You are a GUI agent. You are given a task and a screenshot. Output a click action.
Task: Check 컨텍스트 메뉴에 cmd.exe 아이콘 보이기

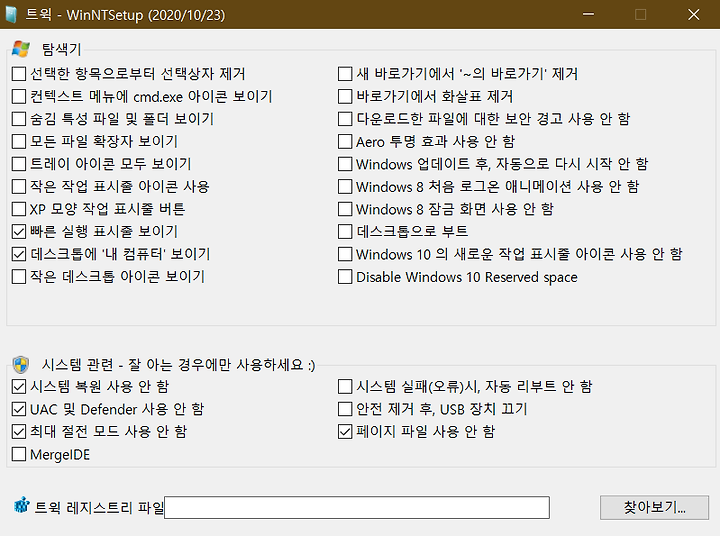19,96
